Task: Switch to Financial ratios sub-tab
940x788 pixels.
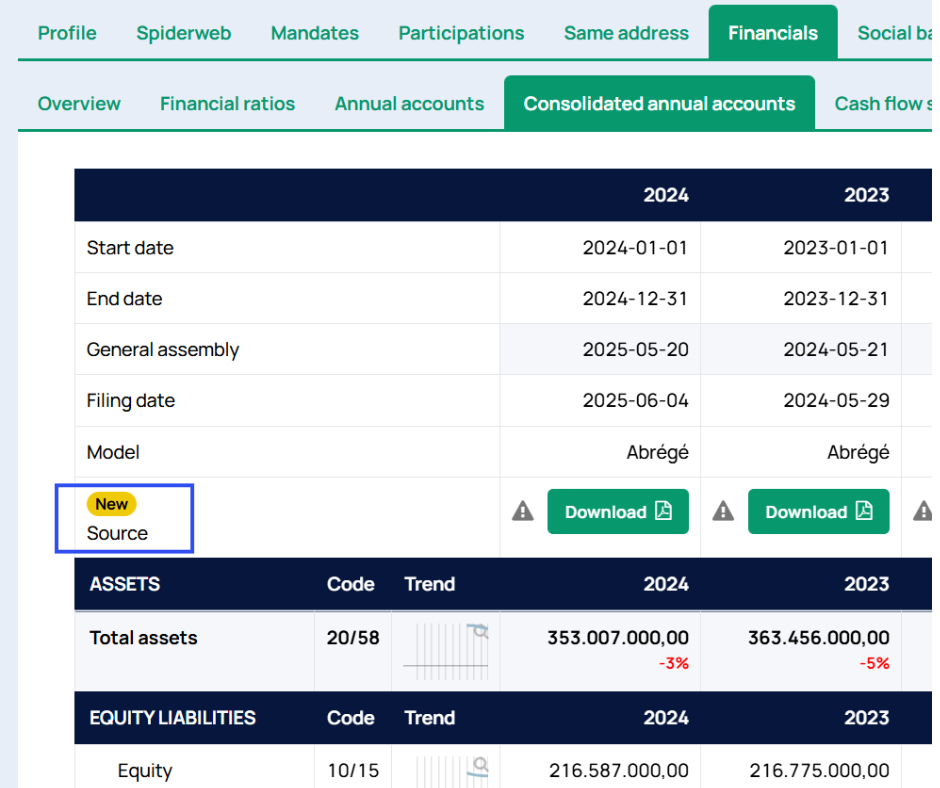Action: pyautogui.click(x=227, y=104)
